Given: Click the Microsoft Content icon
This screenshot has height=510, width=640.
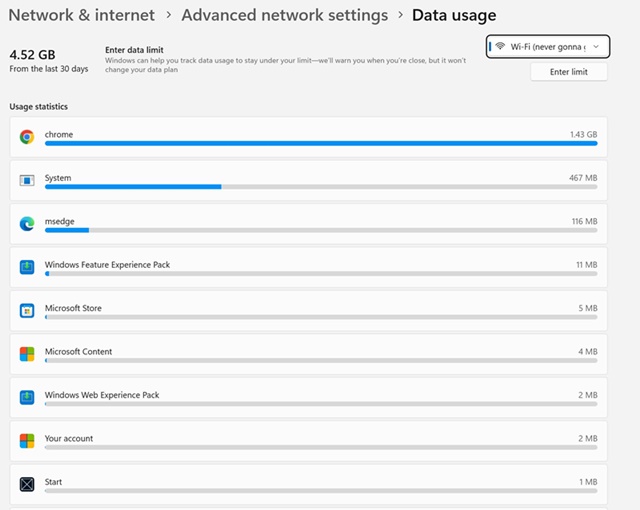Looking at the screenshot, I should (27, 354).
